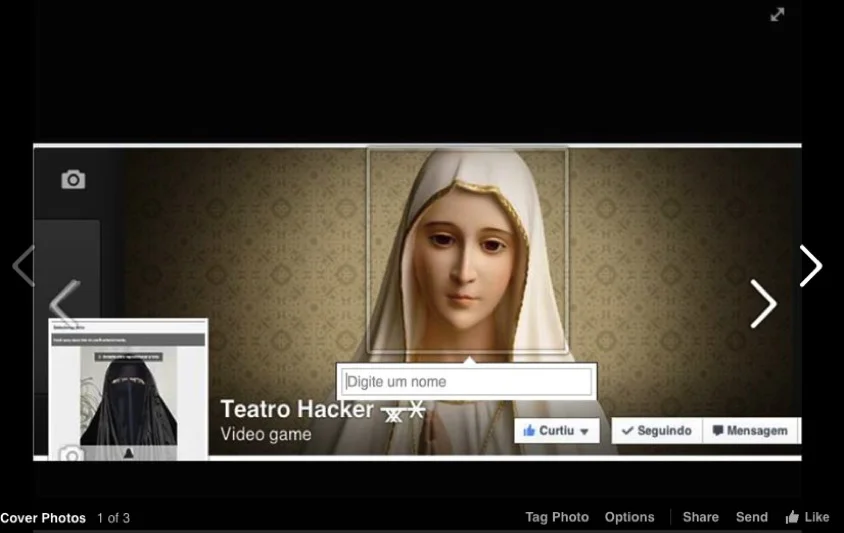This screenshot has width=844, height=533.
Task: Focus the 'Digite um nome' tag field
Action: pos(467,382)
